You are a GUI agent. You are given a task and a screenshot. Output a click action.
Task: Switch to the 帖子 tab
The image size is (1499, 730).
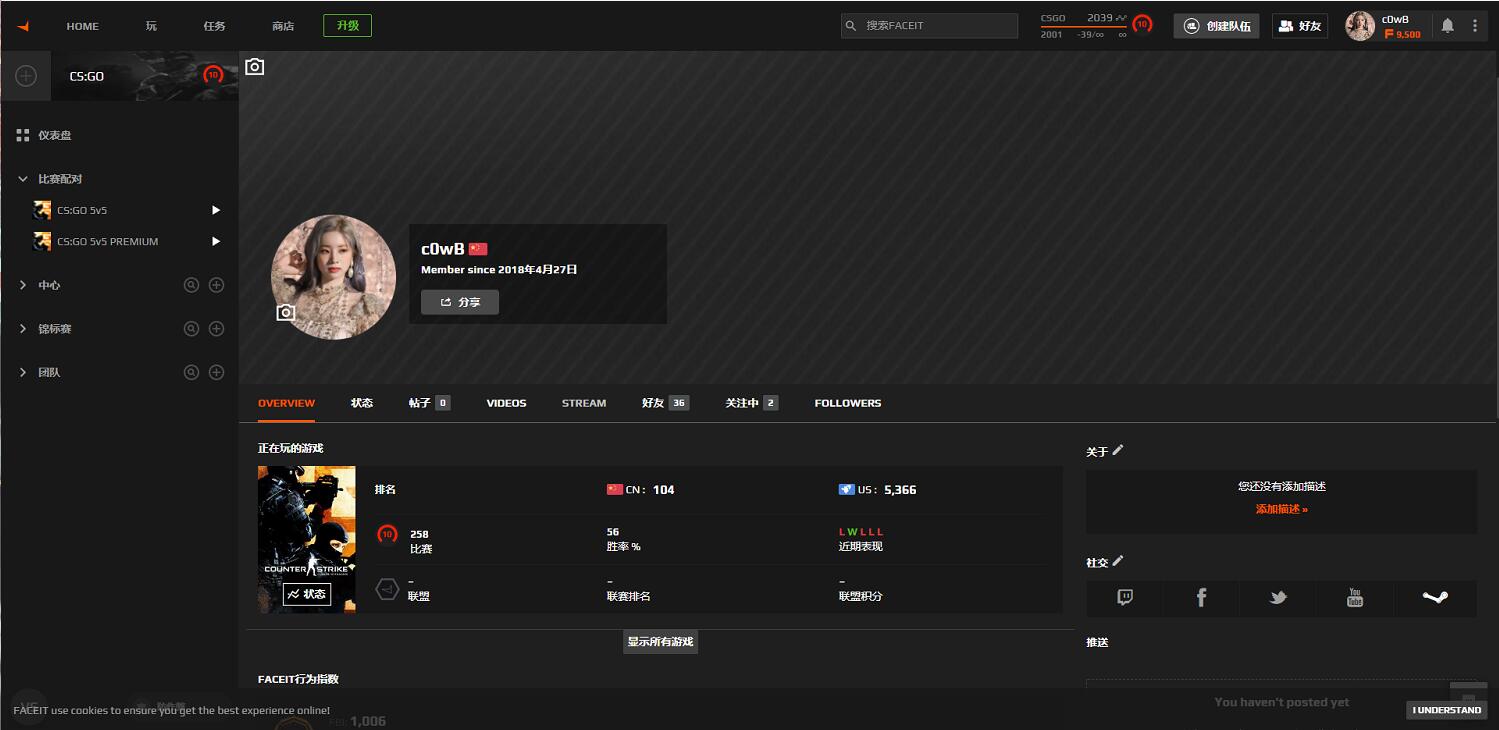[429, 403]
